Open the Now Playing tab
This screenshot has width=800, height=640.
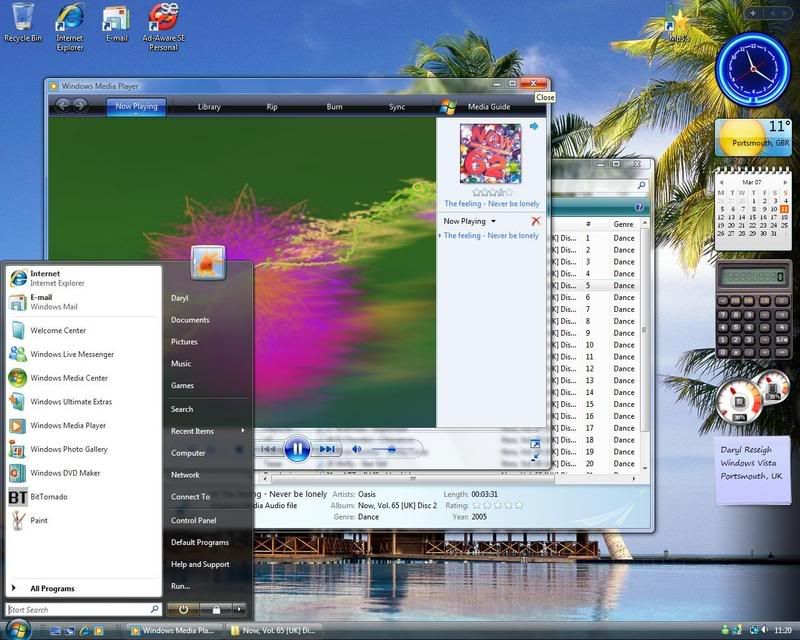[136, 107]
